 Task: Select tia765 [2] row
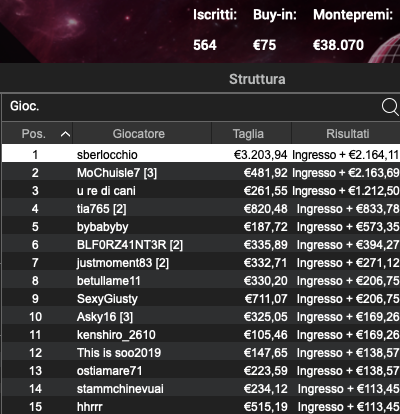click(201, 209)
